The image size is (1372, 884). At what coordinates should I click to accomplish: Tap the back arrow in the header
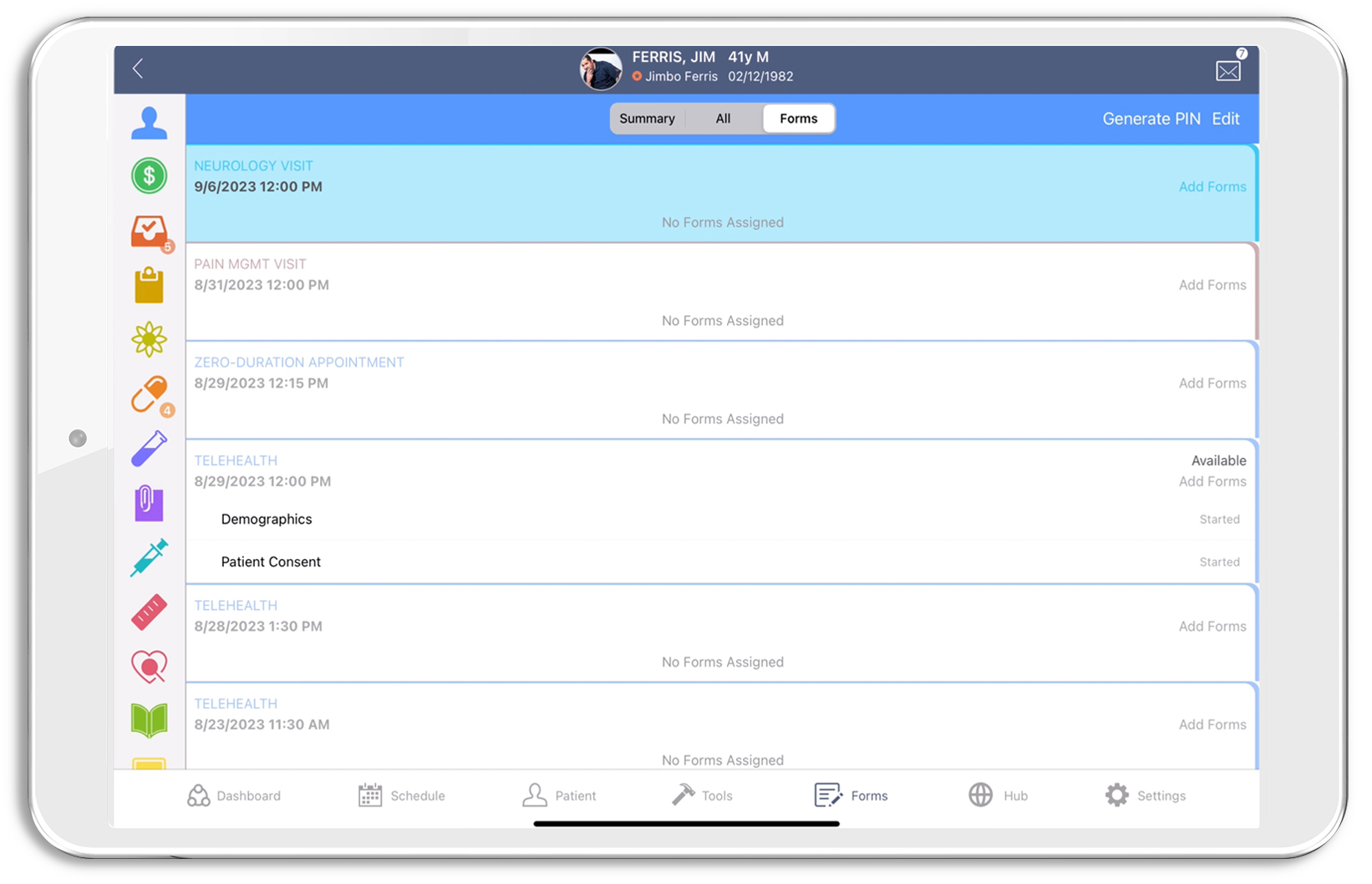[x=139, y=69]
